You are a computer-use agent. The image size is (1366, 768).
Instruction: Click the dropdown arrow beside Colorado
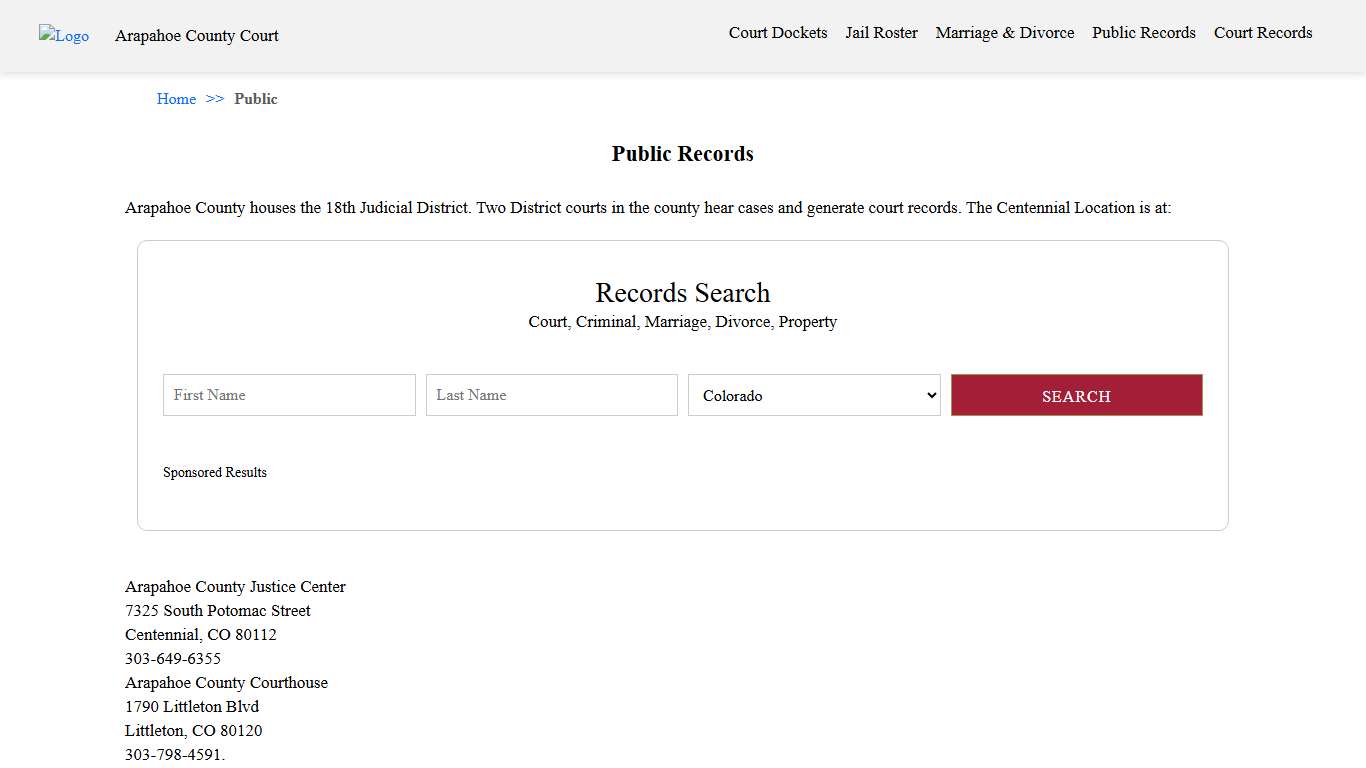[928, 395]
